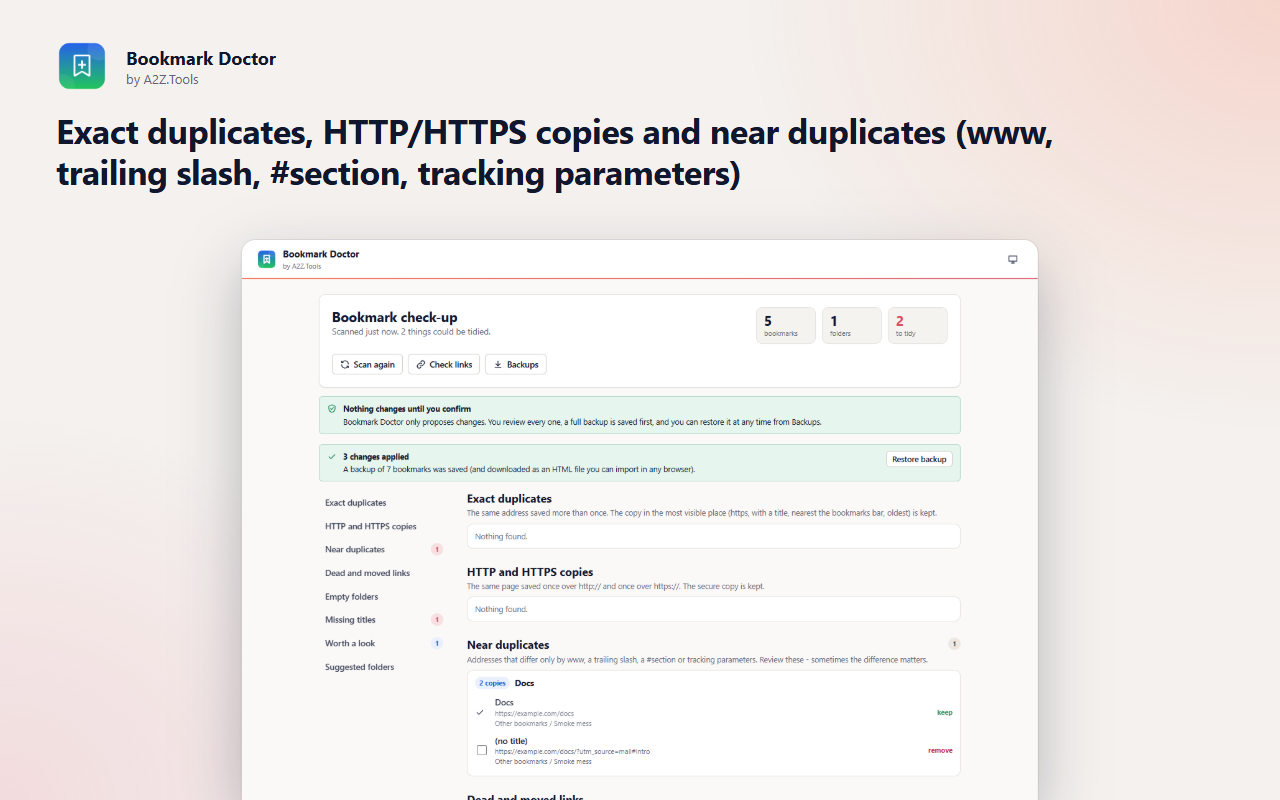
Task: Click 'Nothing found.' under Exact duplicates
Action: (501, 536)
